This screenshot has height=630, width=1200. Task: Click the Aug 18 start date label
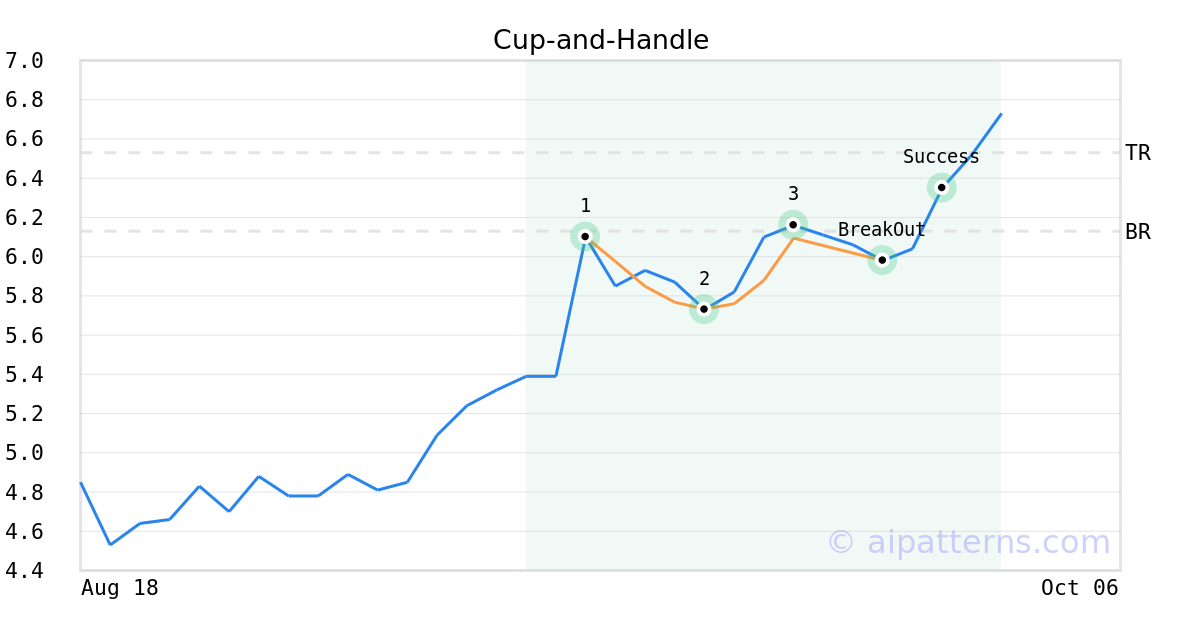click(x=119, y=588)
